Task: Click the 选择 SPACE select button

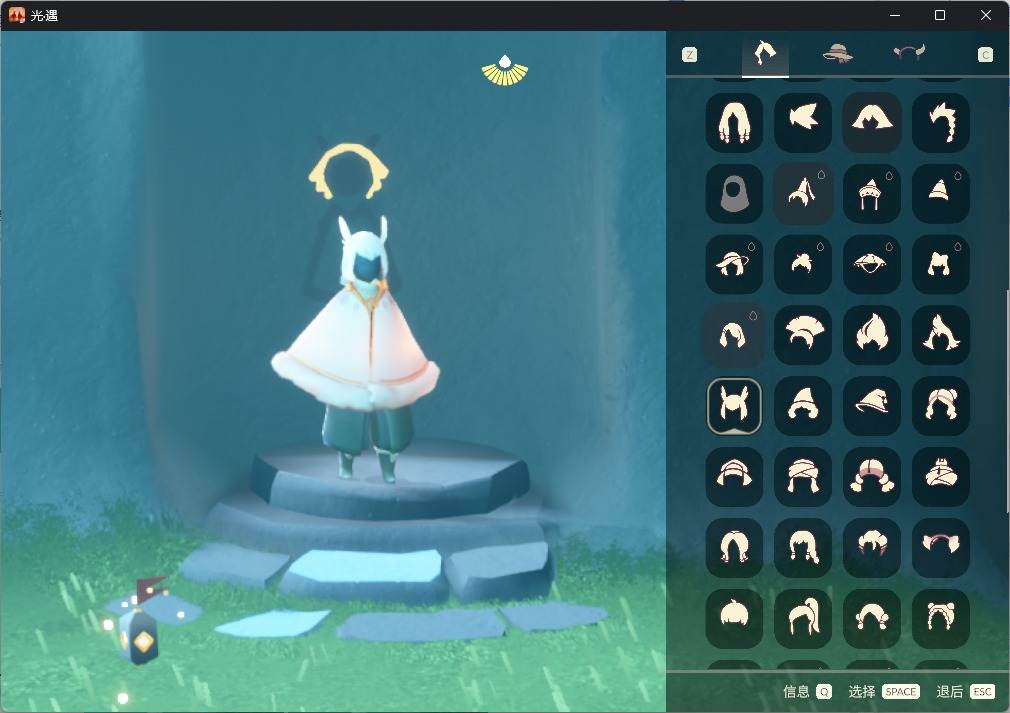Action: pos(884,692)
